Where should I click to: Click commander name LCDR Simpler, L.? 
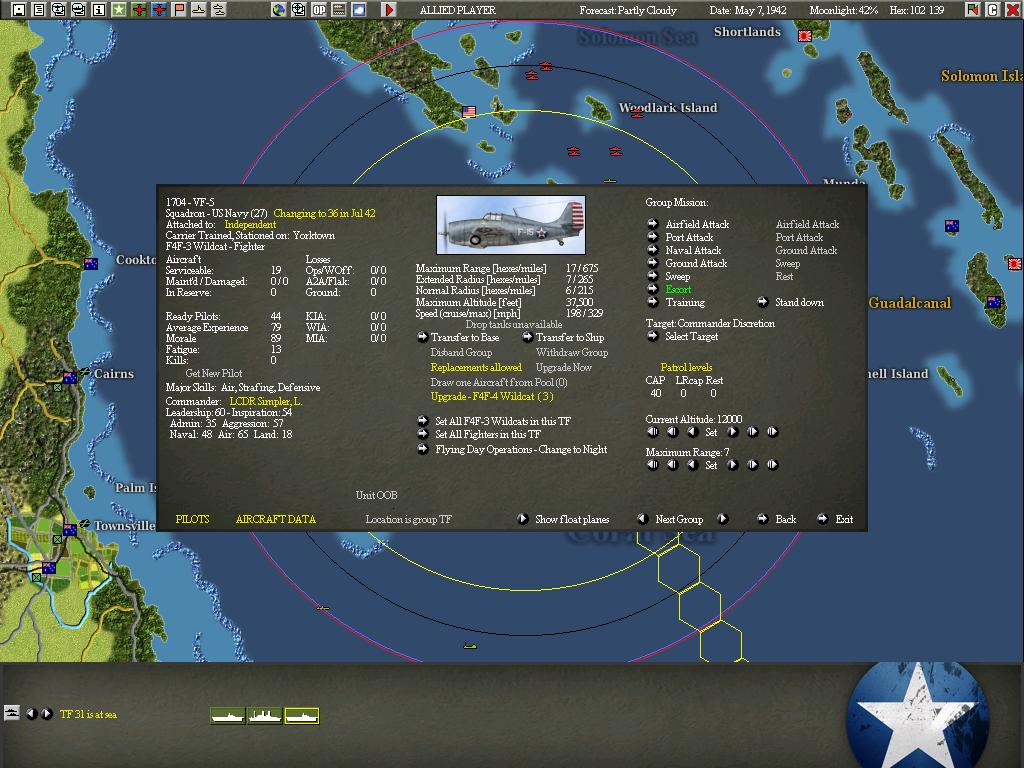point(266,401)
